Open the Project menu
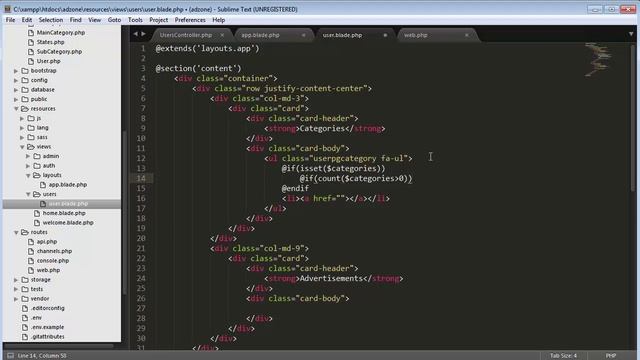This screenshot has width=640, height=360. pyautogui.click(x=158, y=20)
